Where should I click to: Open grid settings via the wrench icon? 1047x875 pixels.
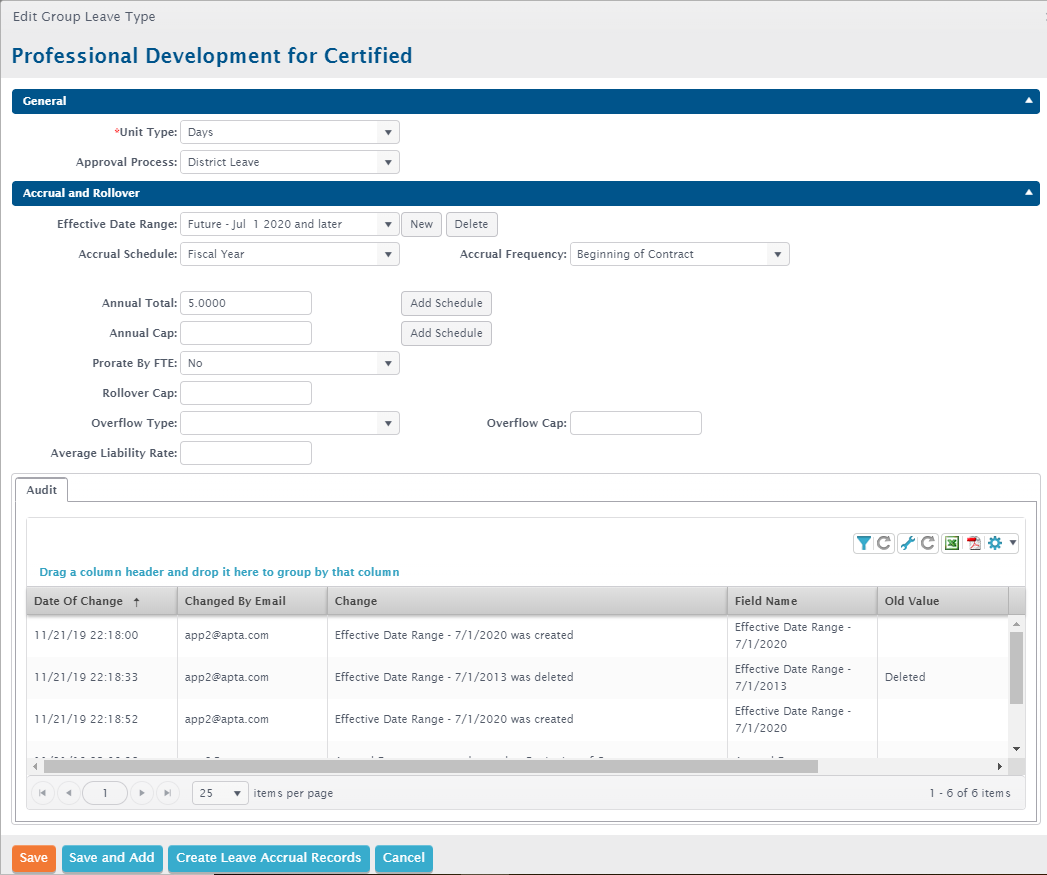[x=908, y=543]
